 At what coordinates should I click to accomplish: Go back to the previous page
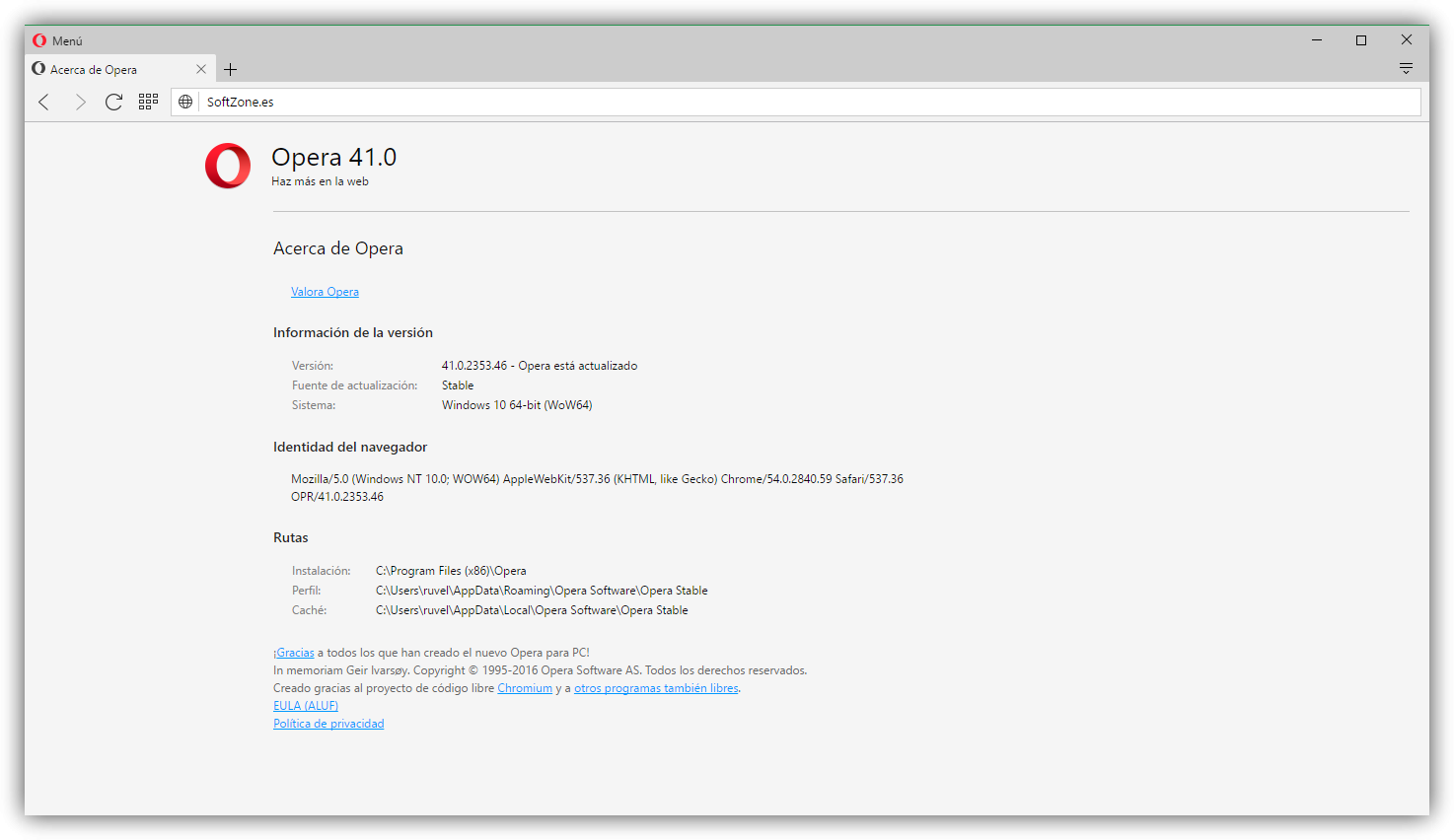44,102
